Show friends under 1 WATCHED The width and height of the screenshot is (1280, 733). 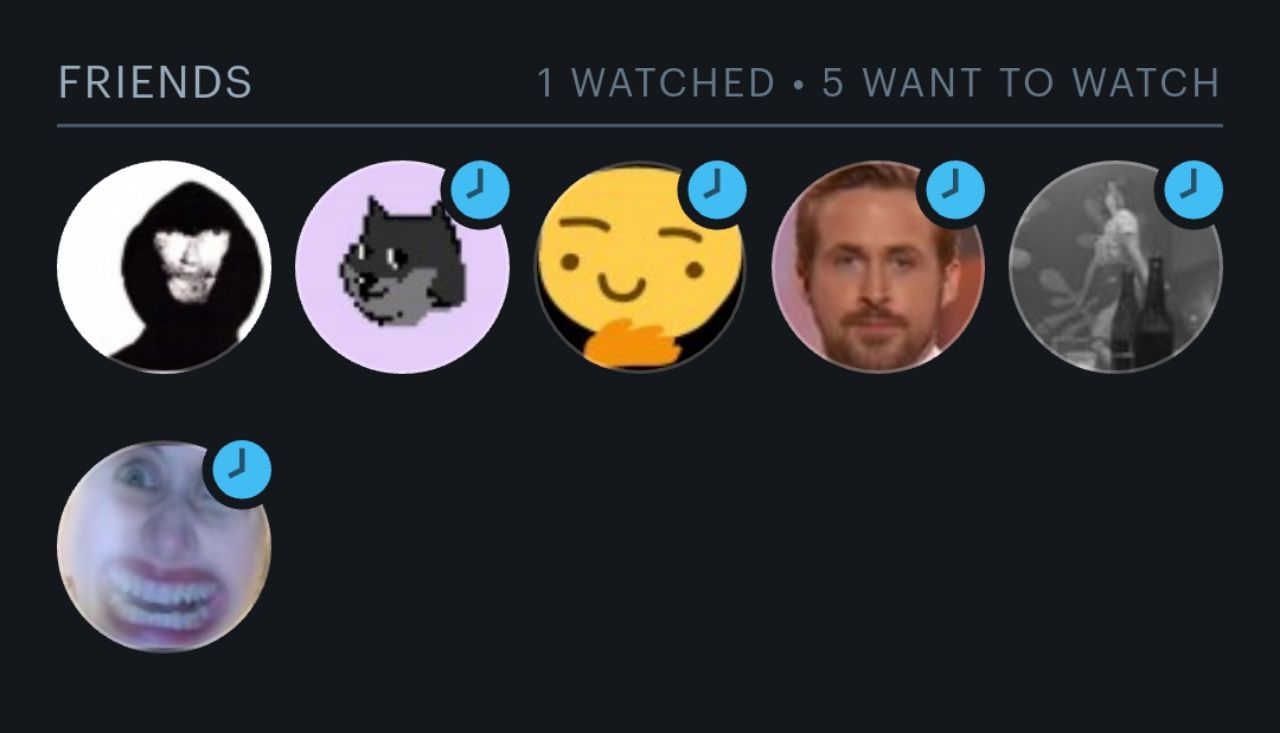tap(656, 83)
